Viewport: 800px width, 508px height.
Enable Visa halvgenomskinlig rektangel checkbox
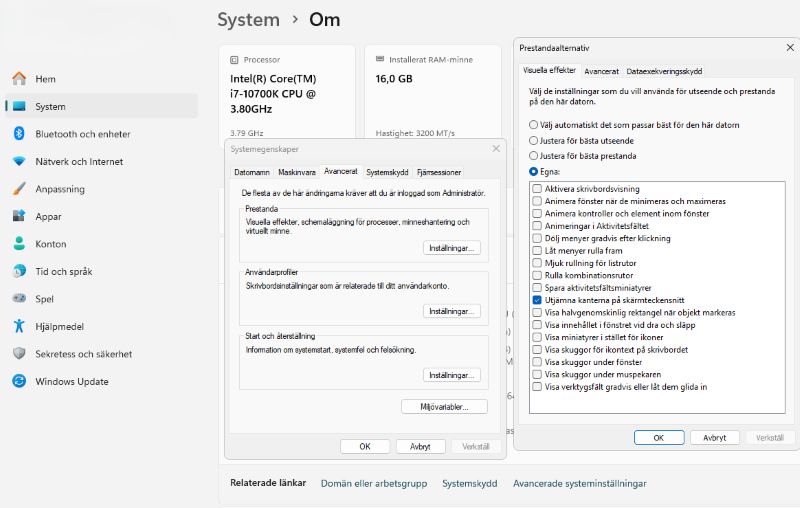(537, 313)
